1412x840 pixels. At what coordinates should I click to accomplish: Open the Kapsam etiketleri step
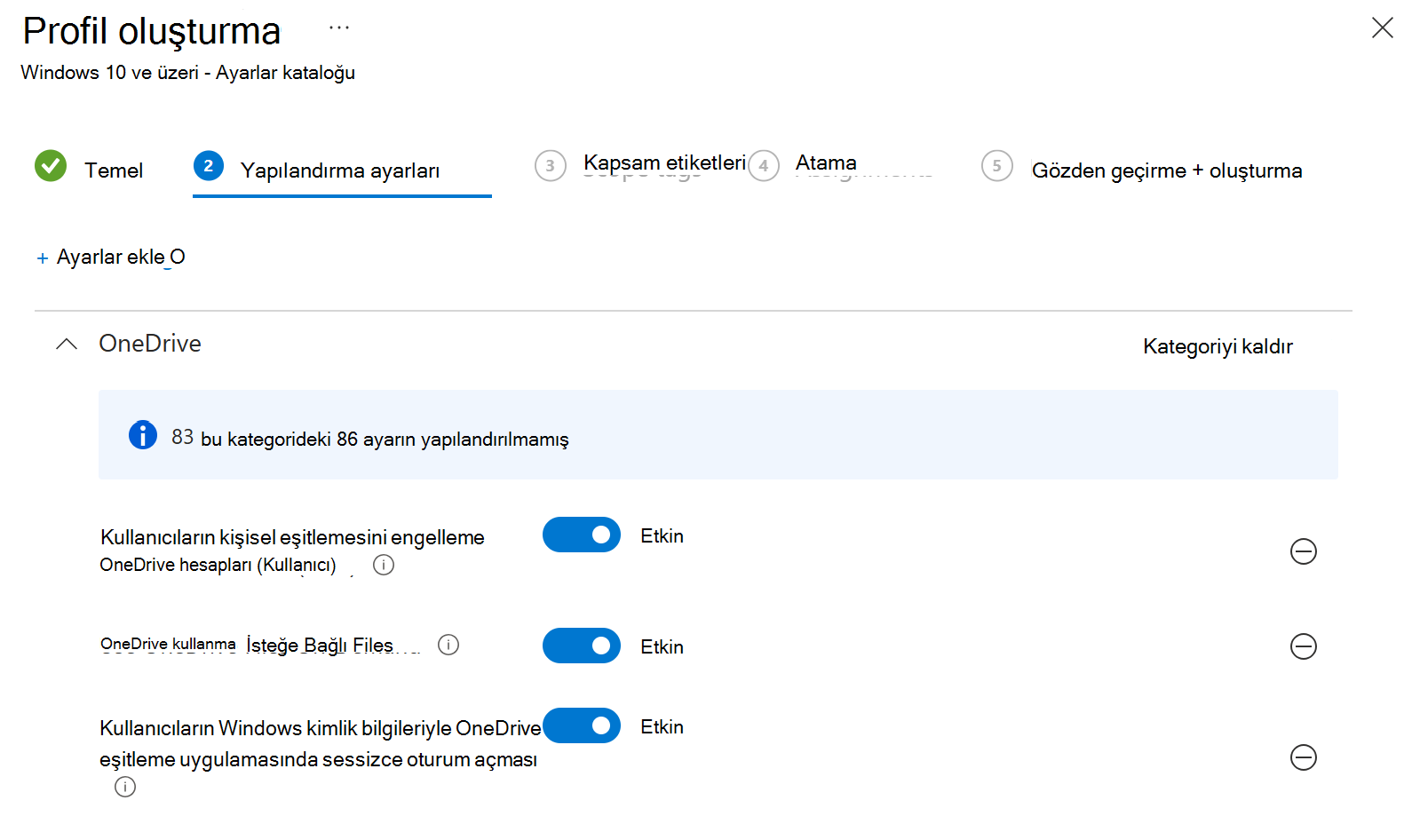pos(664,162)
